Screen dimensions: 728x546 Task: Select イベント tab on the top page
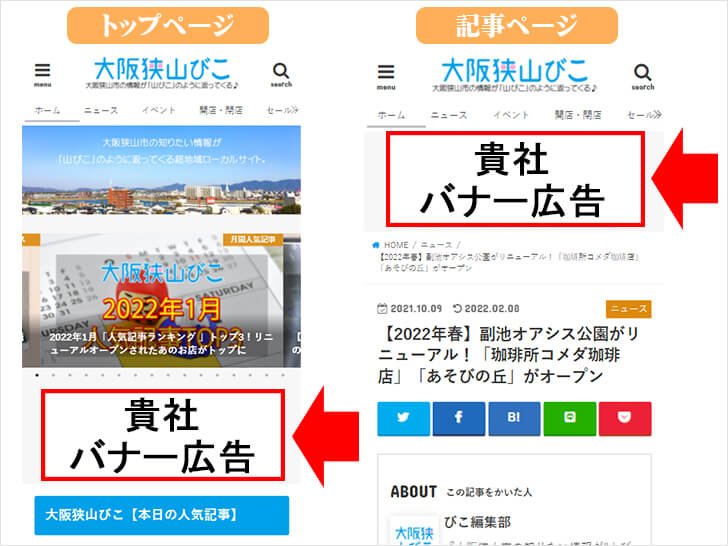159,111
